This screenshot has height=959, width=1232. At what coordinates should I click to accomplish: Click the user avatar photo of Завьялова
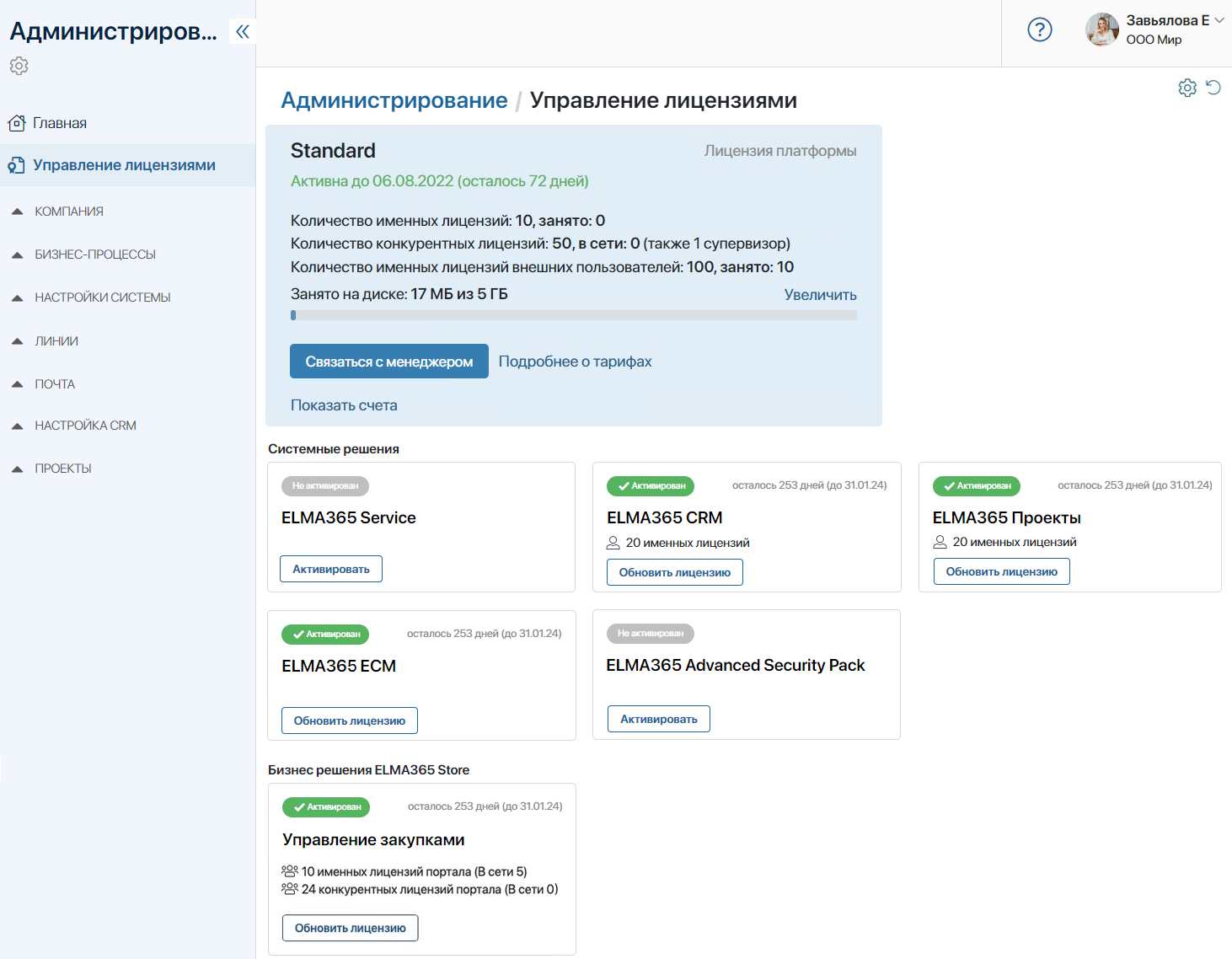pyautogui.click(x=1102, y=29)
